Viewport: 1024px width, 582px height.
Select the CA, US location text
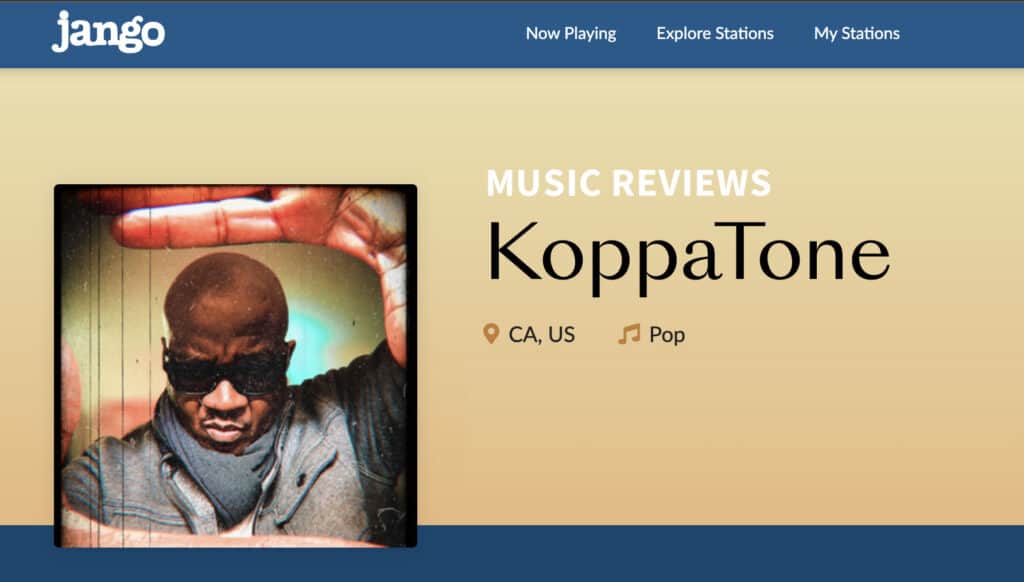point(541,335)
